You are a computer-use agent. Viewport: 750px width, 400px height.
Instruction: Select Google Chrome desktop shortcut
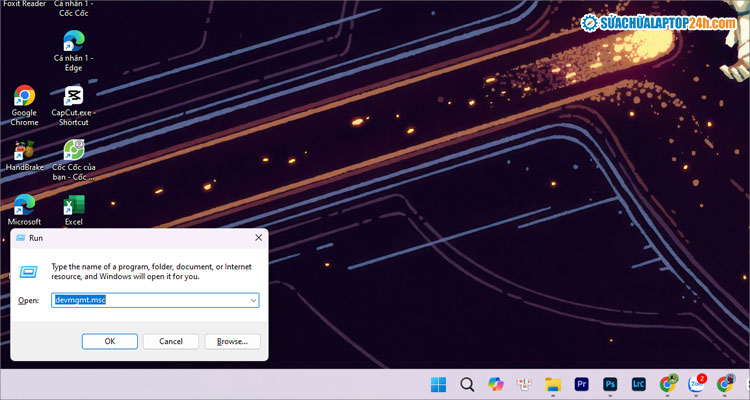point(24,106)
